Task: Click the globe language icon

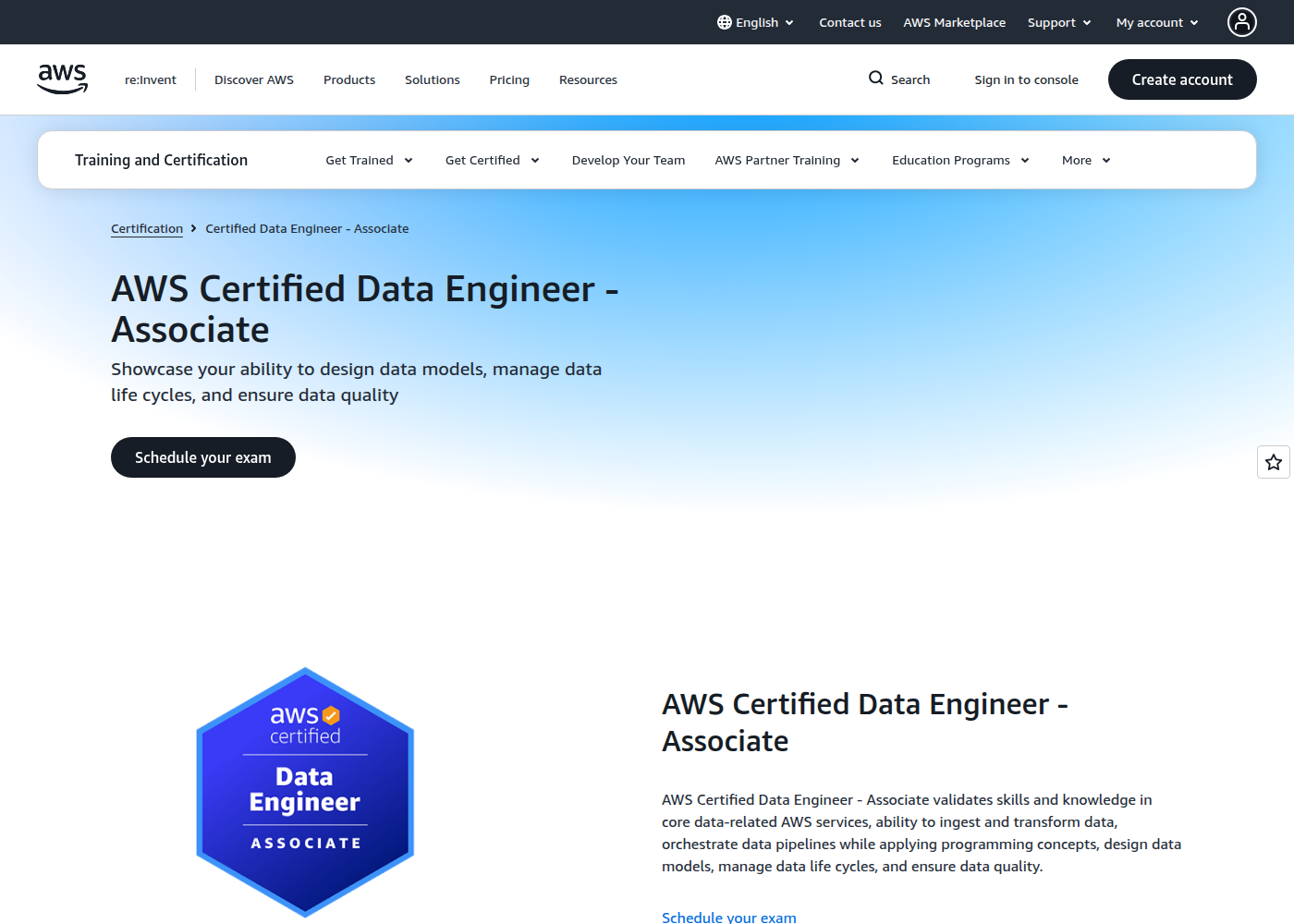Action: click(x=725, y=22)
